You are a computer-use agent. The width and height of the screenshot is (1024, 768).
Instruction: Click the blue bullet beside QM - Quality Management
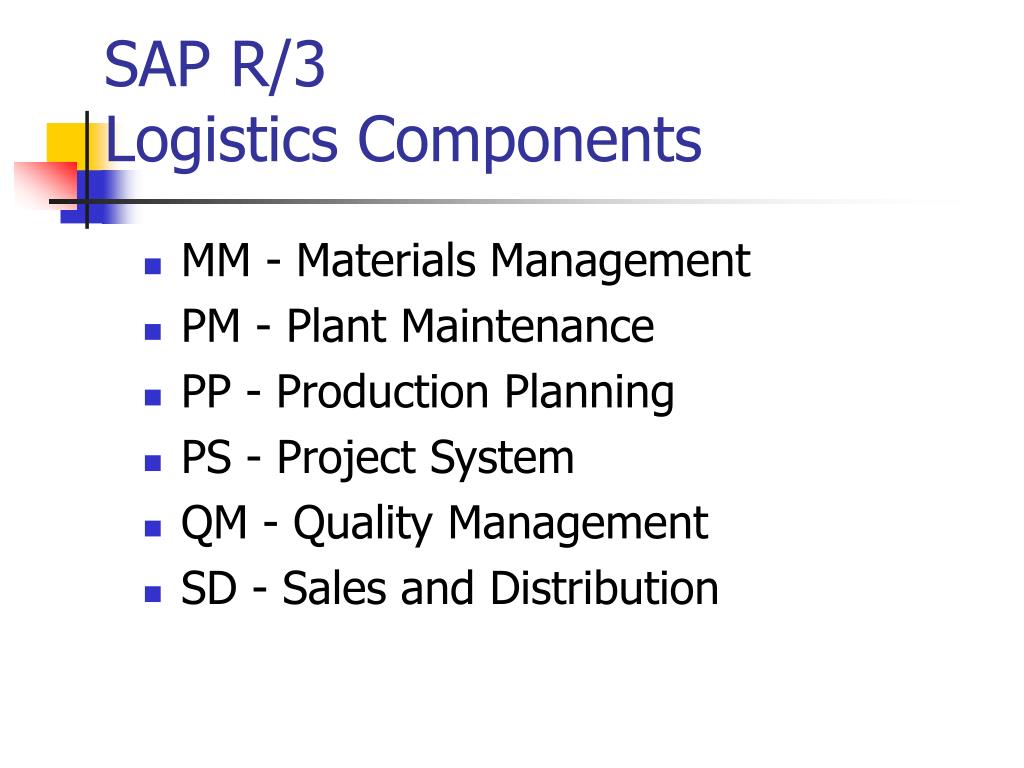tap(153, 528)
